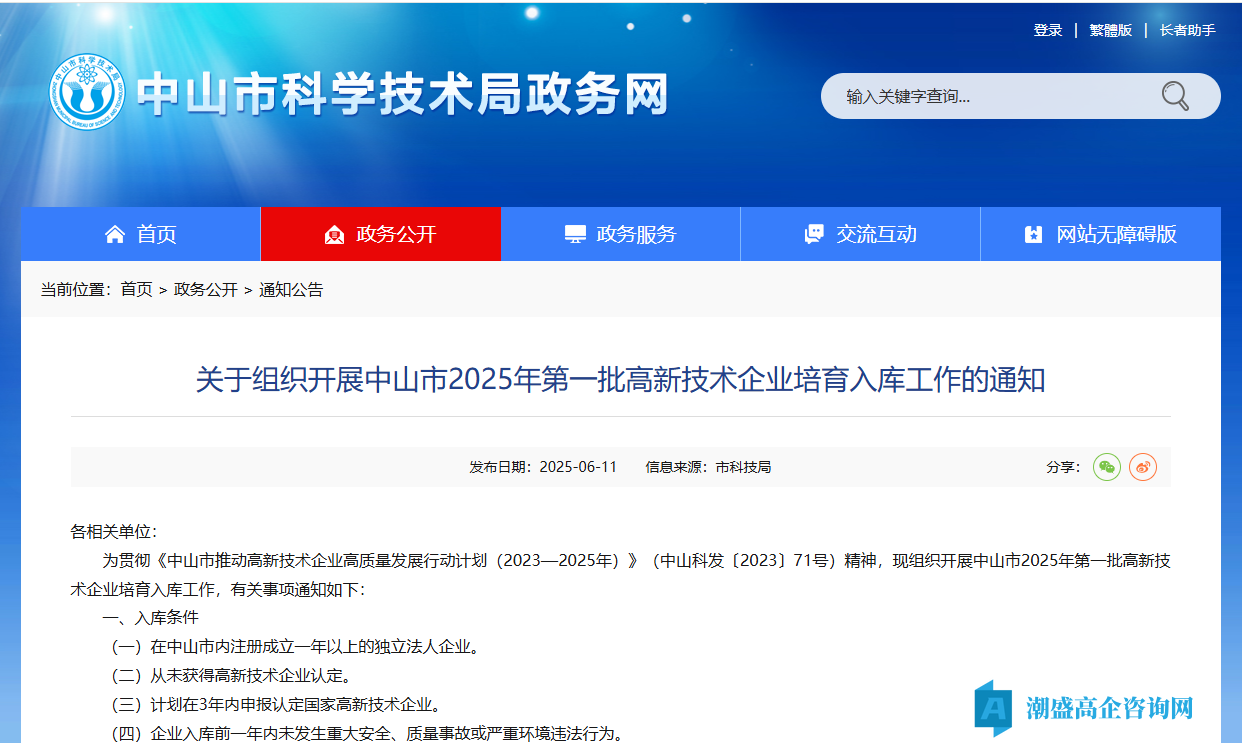This screenshot has height=743, width=1242.
Task: Go to 通知公告 in breadcrumb
Action: click(291, 290)
